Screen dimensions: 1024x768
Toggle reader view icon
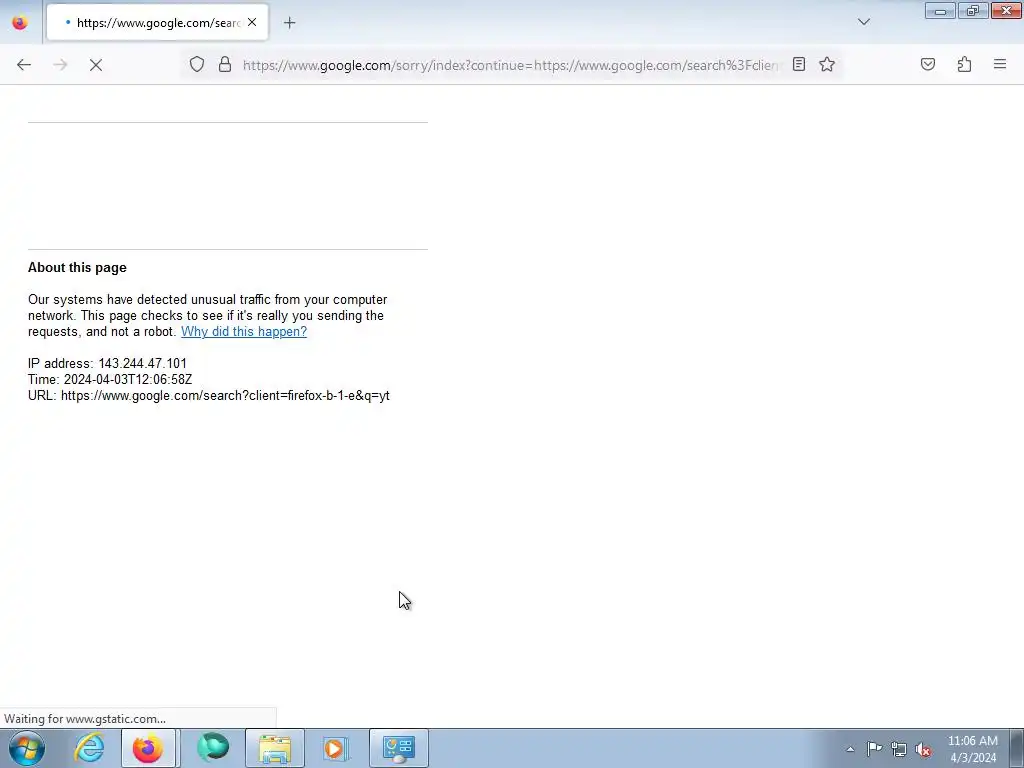click(x=799, y=64)
